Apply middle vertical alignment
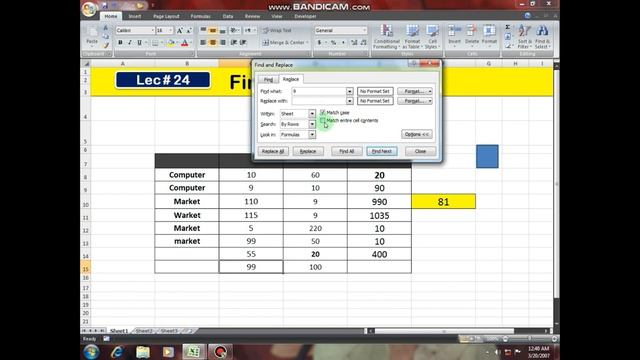The image size is (640, 360). click(213, 31)
